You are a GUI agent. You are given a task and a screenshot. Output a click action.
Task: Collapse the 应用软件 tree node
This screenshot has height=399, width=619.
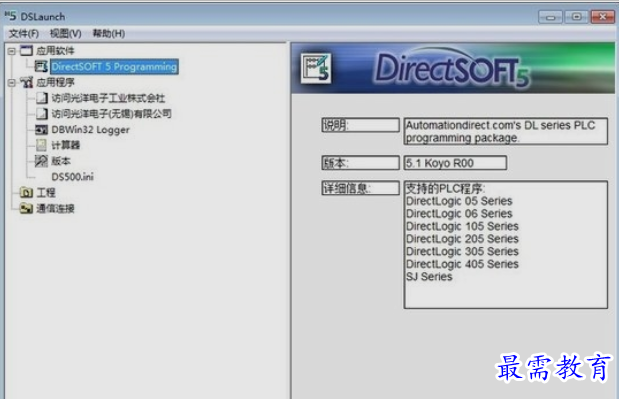click(12, 51)
